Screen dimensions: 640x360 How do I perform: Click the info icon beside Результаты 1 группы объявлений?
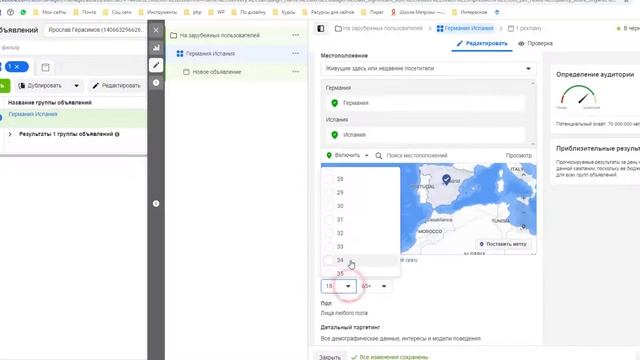(x=117, y=134)
